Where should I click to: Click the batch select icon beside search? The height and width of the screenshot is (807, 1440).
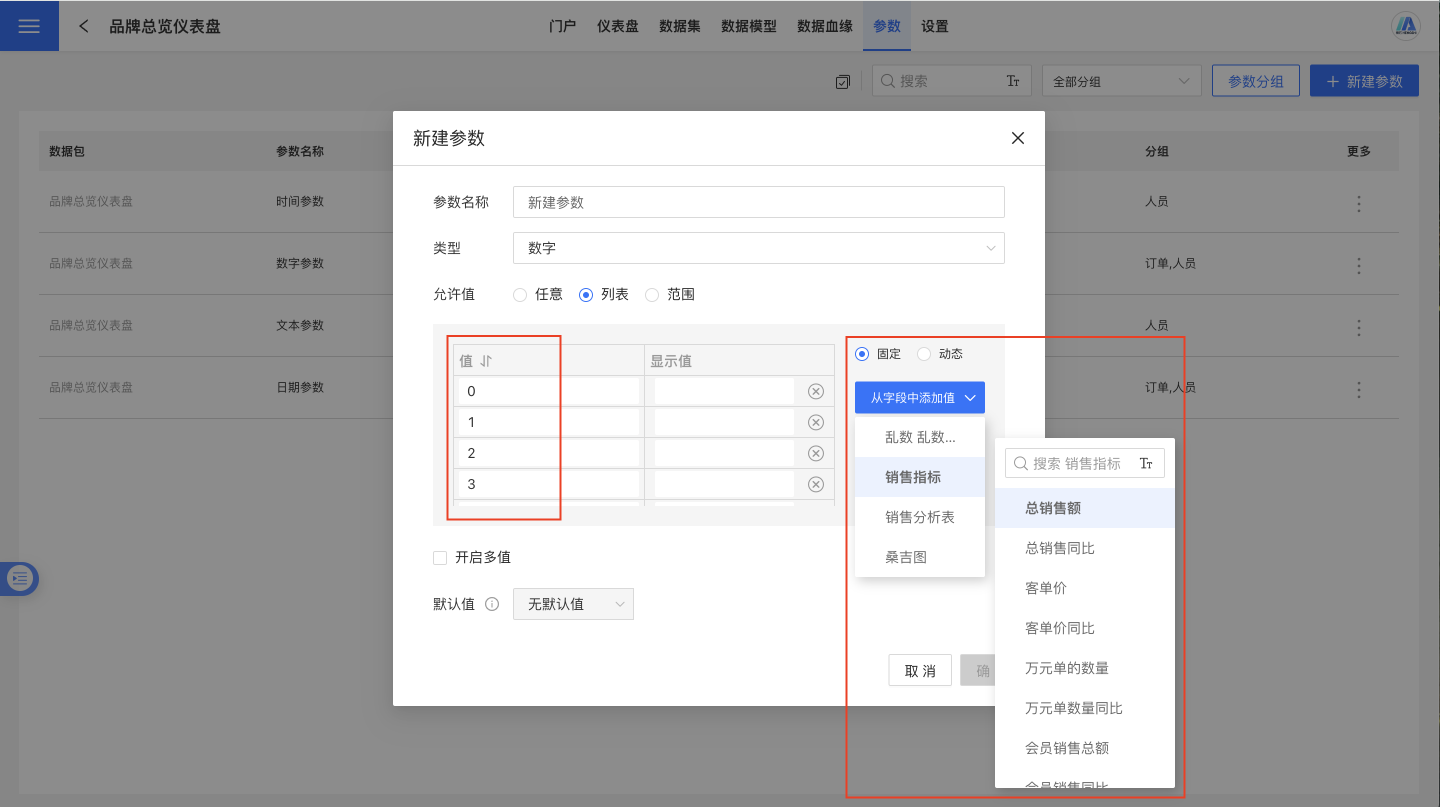coord(842,82)
